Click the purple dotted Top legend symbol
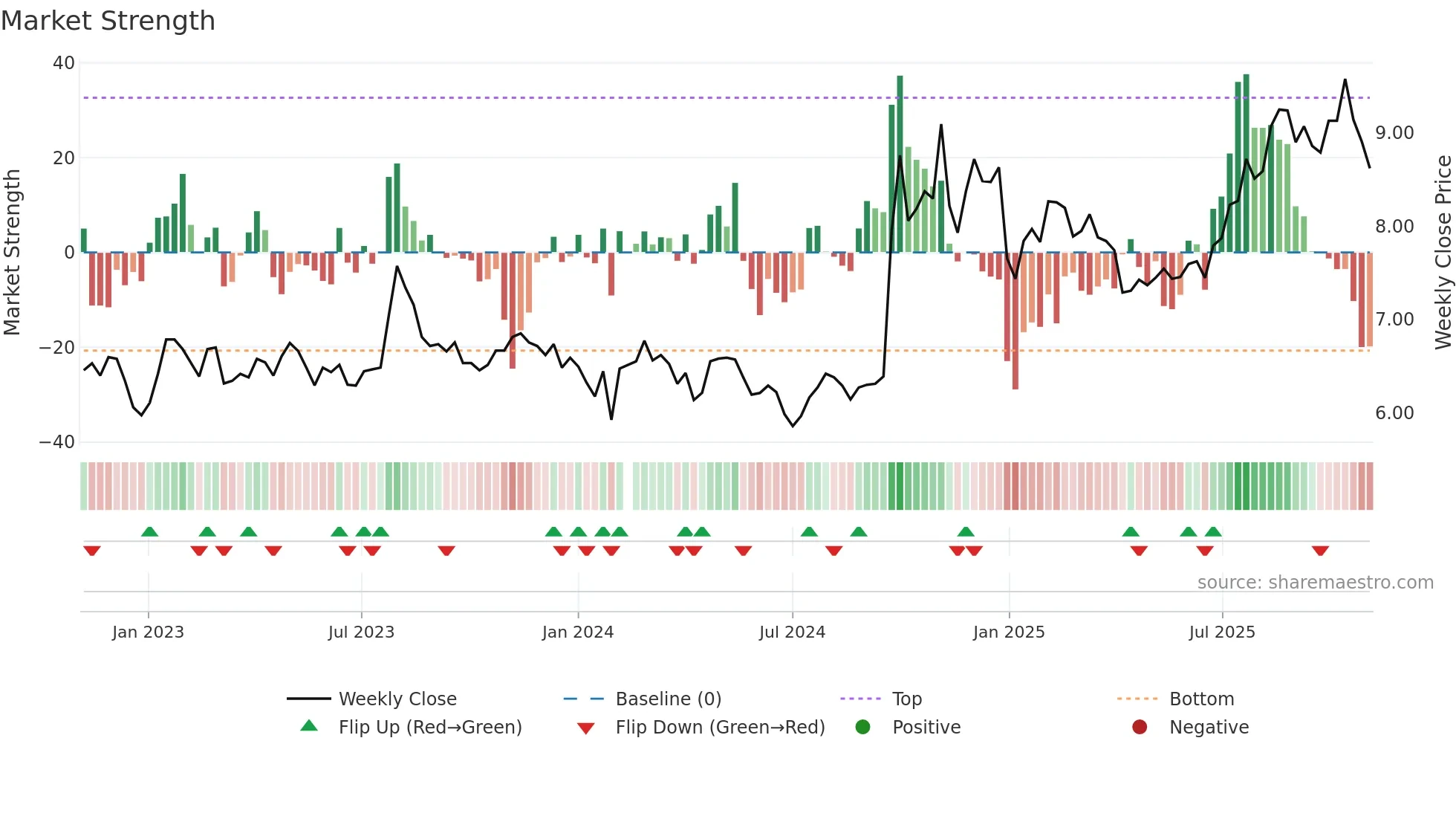 pos(860,699)
